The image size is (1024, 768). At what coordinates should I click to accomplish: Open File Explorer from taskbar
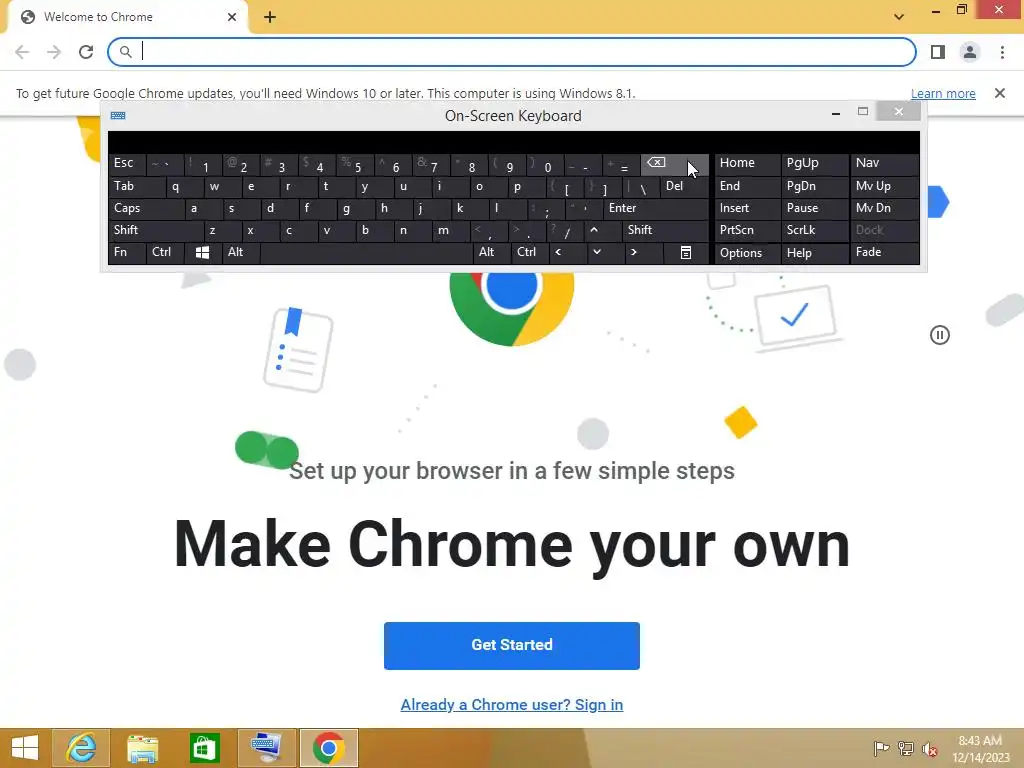pyautogui.click(x=142, y=748)
